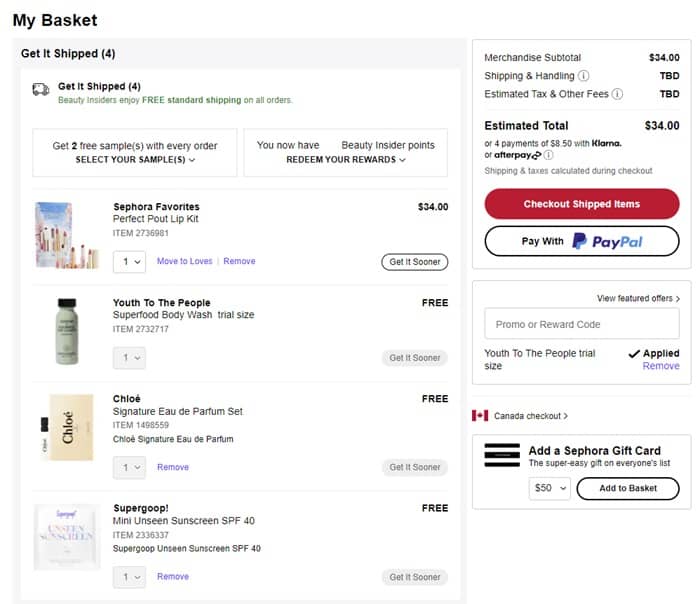Click the Afterpay info icon
Screen dimensions: 700x604
[x=549, y=155]
